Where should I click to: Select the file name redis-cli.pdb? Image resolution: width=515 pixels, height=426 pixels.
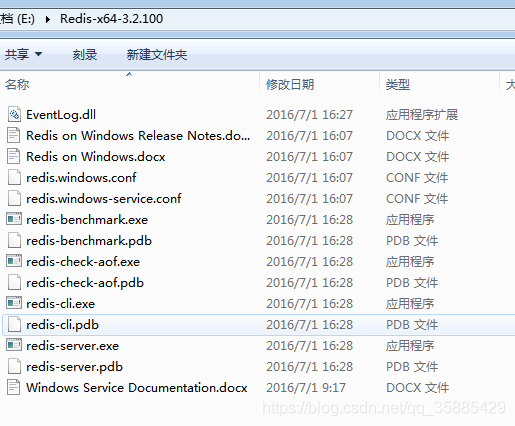(x=63, y=325)
